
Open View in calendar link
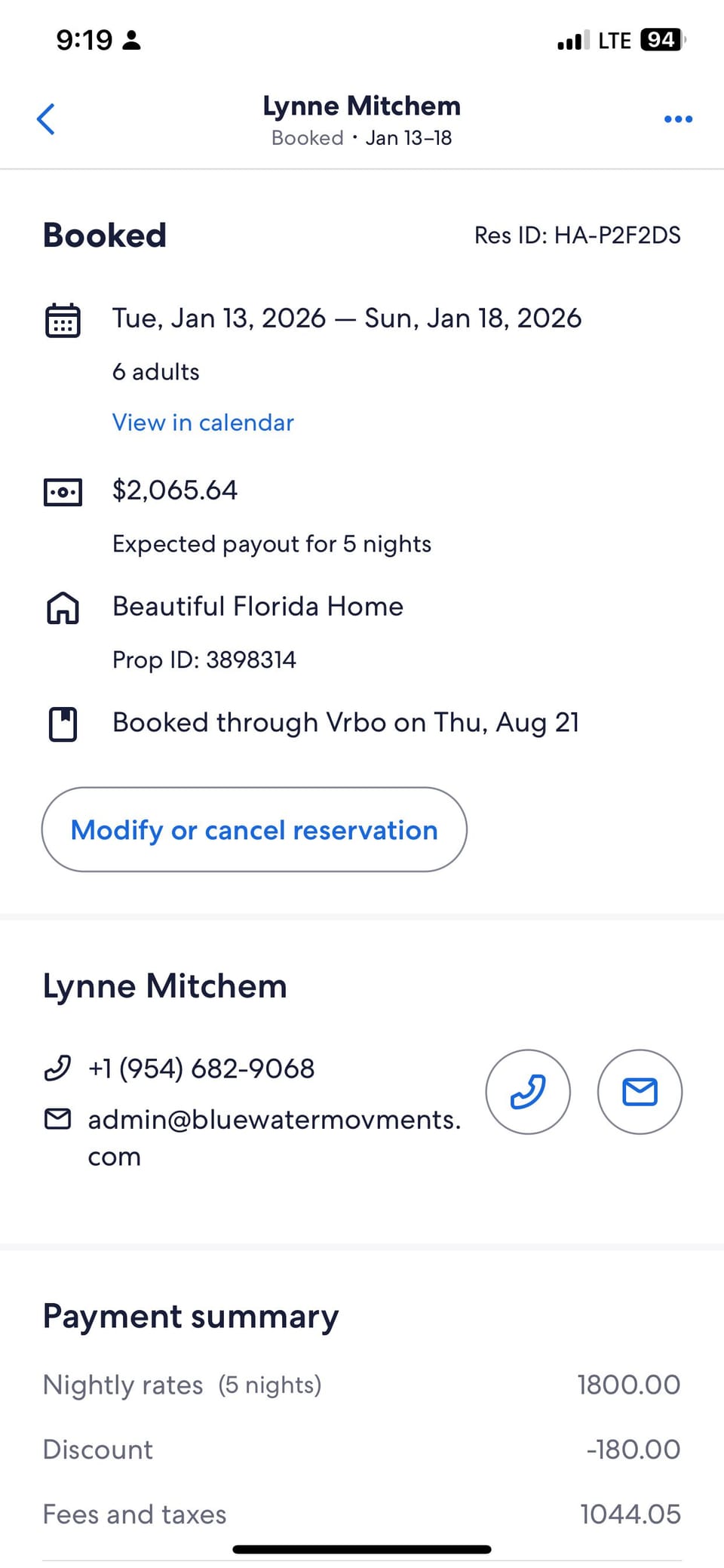pos(203,423)
